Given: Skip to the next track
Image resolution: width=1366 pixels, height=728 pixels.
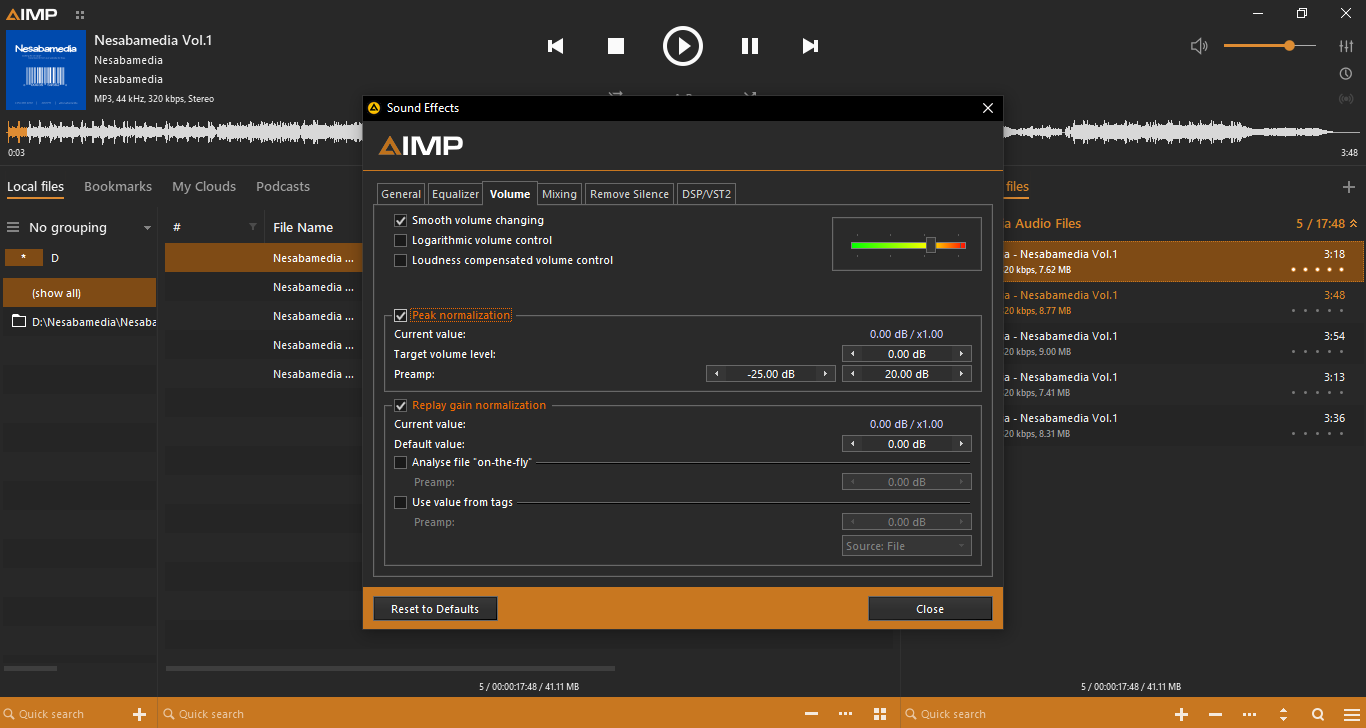Looking at the screenshot, I should tap(810, 46).
